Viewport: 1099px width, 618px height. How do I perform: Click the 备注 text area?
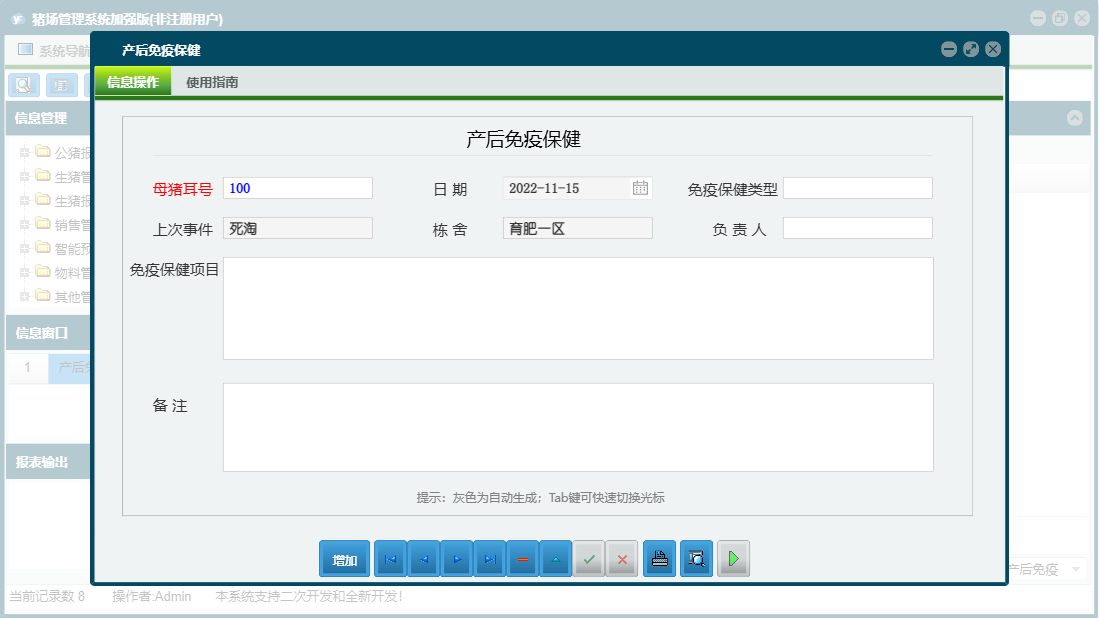tap(578, 426)
